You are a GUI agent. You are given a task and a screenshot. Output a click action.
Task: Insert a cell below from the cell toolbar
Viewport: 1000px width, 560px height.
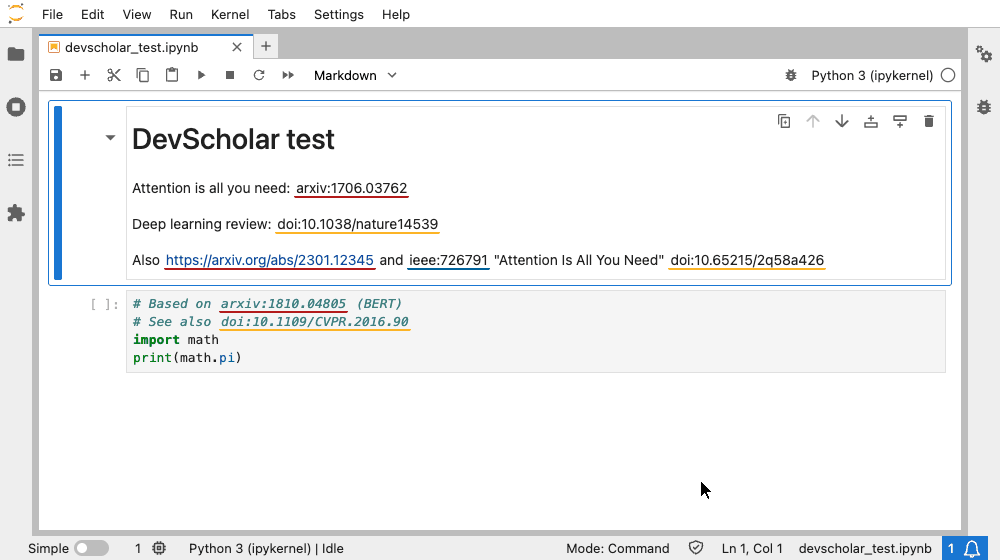click(900, 121)
